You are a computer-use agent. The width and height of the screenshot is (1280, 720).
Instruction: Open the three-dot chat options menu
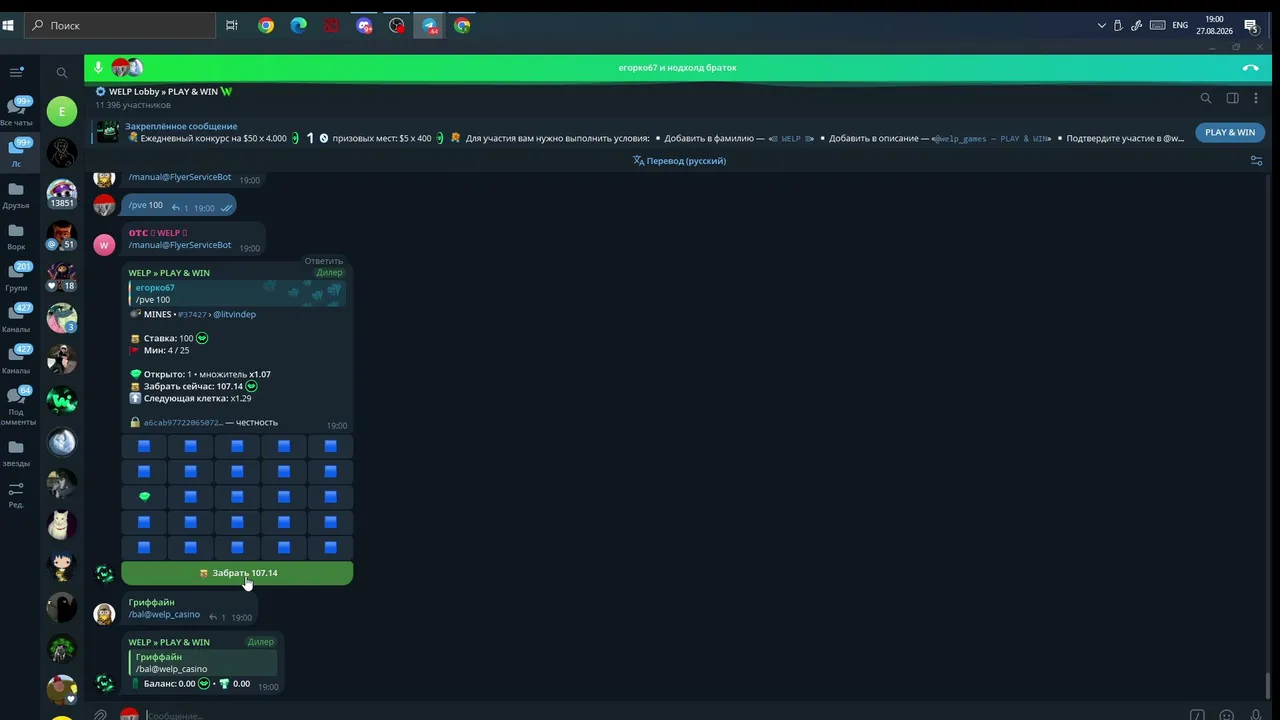pos(1256,98)
